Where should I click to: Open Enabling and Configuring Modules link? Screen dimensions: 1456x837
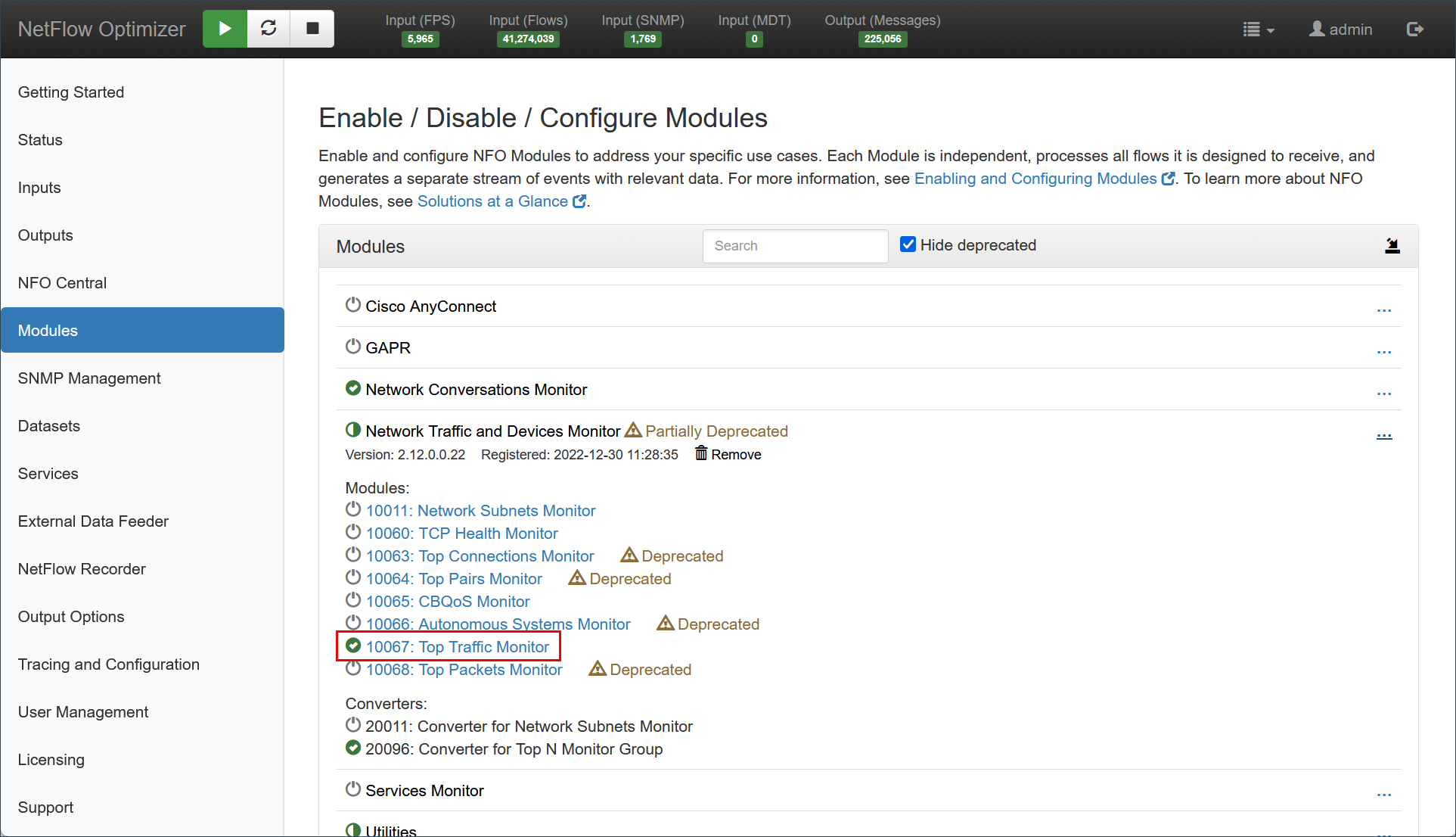tap(1035, 179)
